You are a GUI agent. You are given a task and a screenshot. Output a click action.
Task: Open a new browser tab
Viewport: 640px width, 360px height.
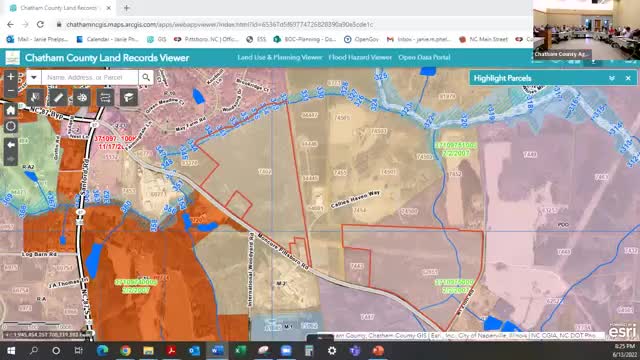point(127,8)
